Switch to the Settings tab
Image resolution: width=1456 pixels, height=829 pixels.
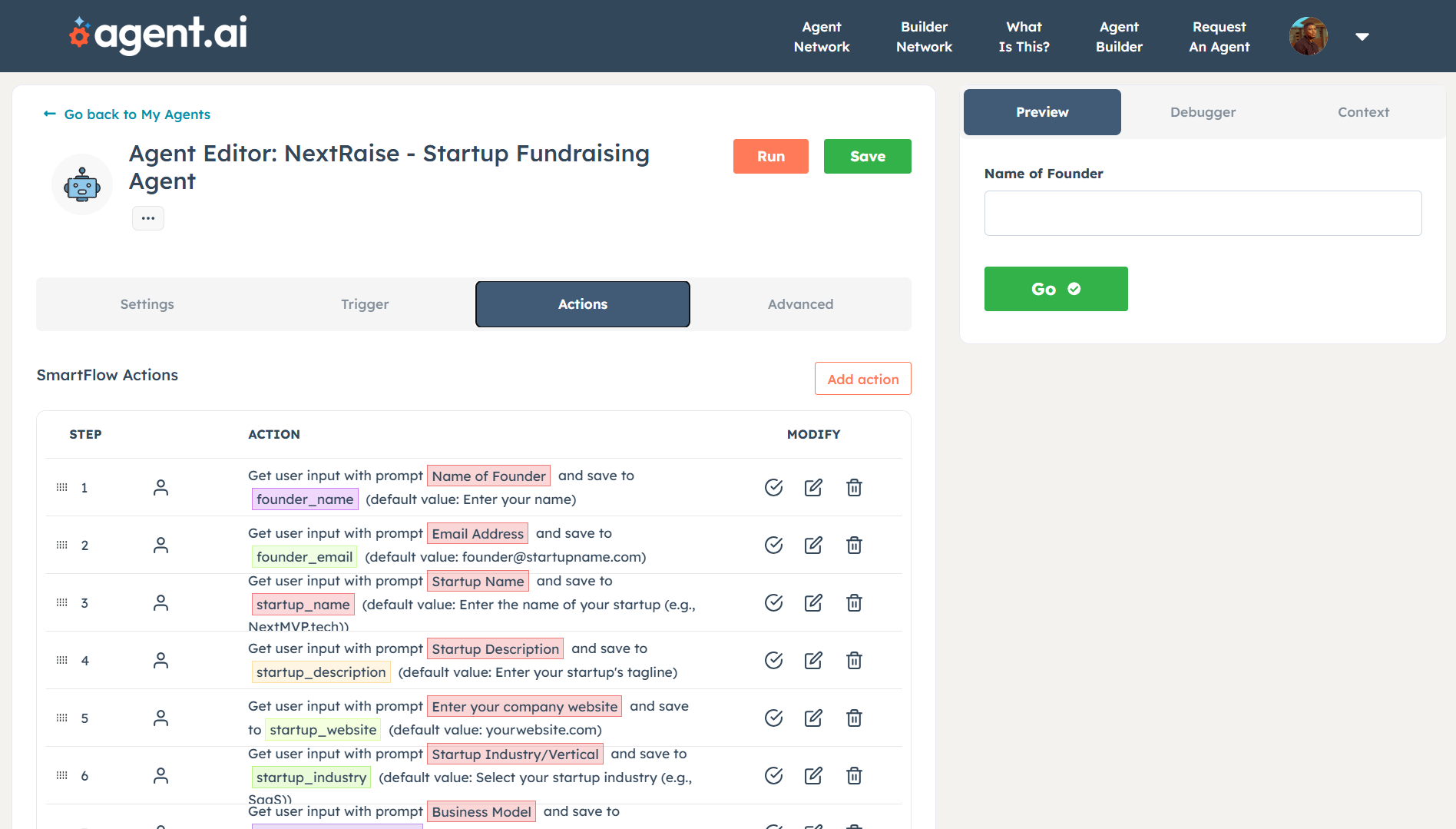coord(147,304)
